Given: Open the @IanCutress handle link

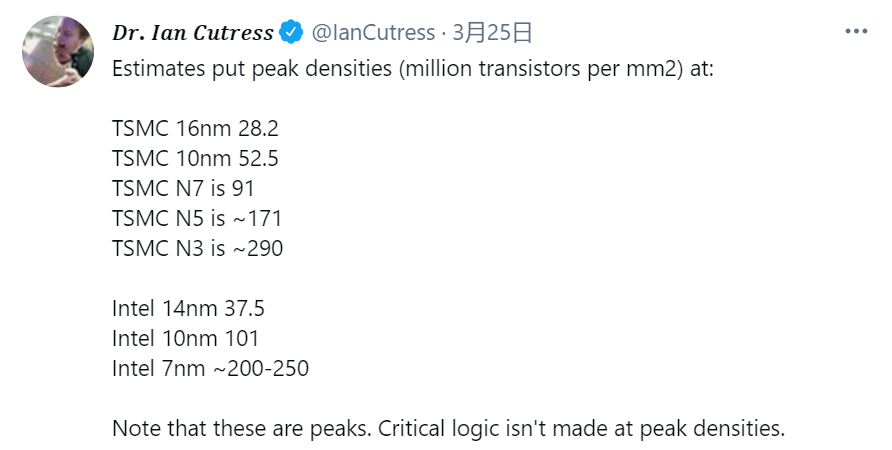Looking at the screenshot, I should pyautogui.click(x=371, y=33).
